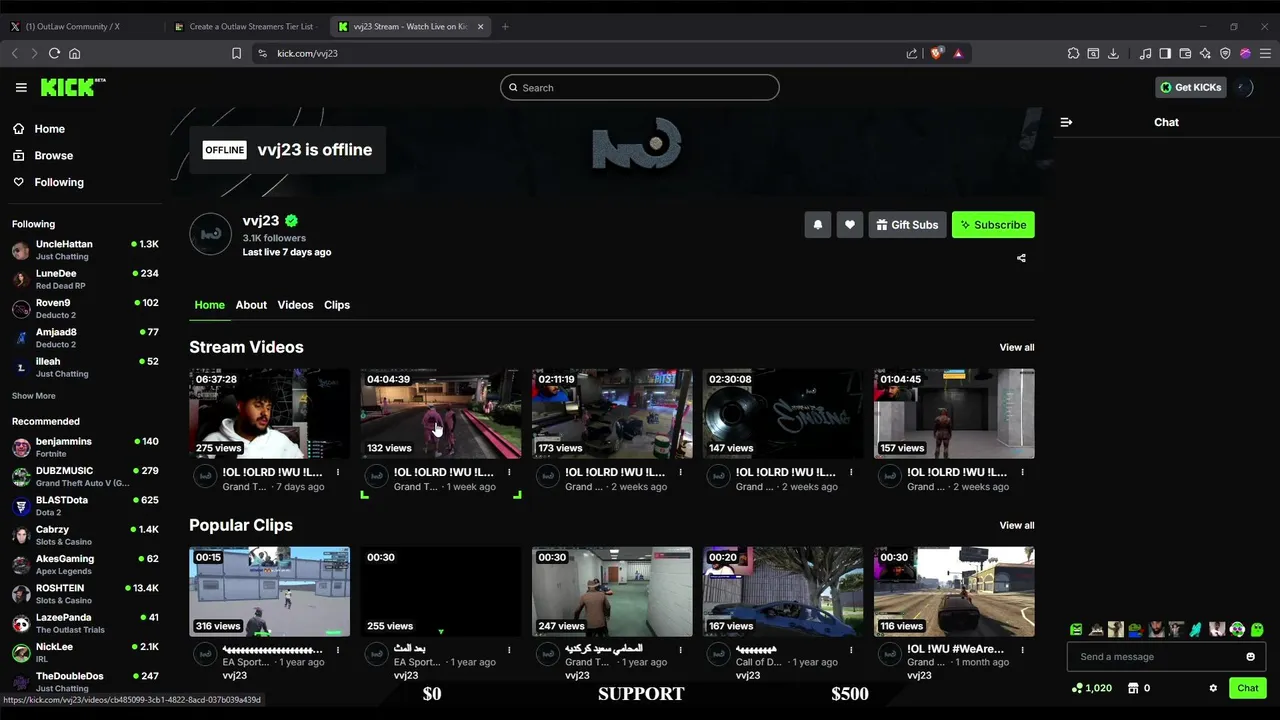Open options menu for the 116 views clip
This screenshot has height=720, width=1280.
point(1022,650)
